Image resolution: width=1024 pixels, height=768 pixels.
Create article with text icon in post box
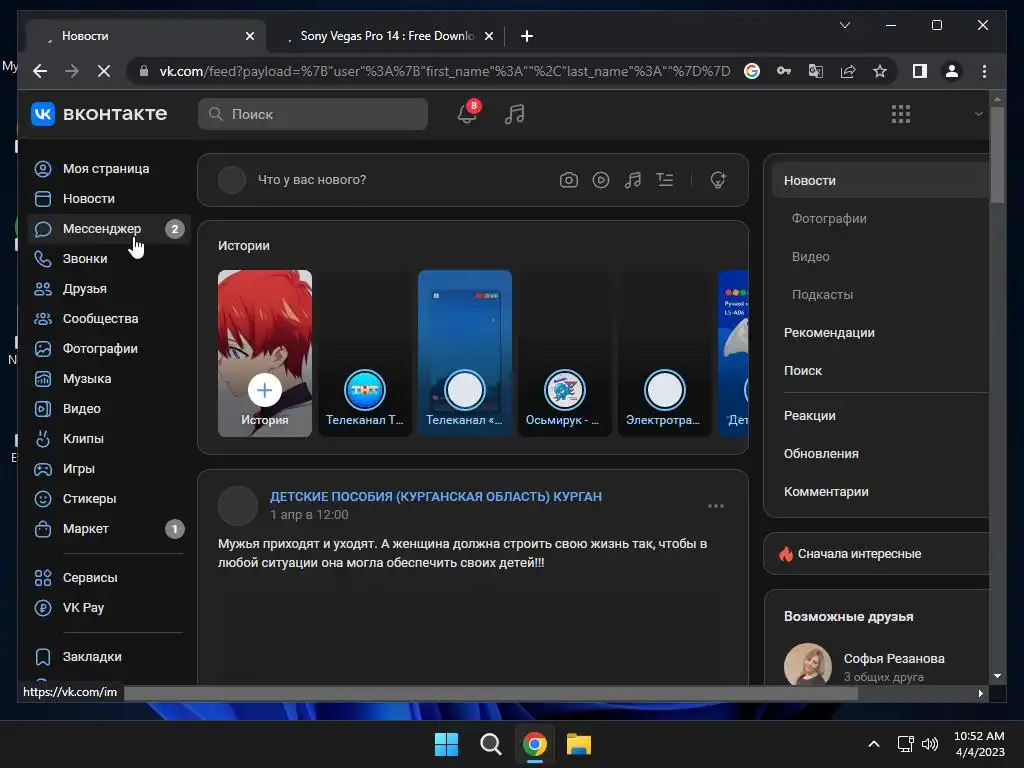pyautogui.click(x=665, y=180)
